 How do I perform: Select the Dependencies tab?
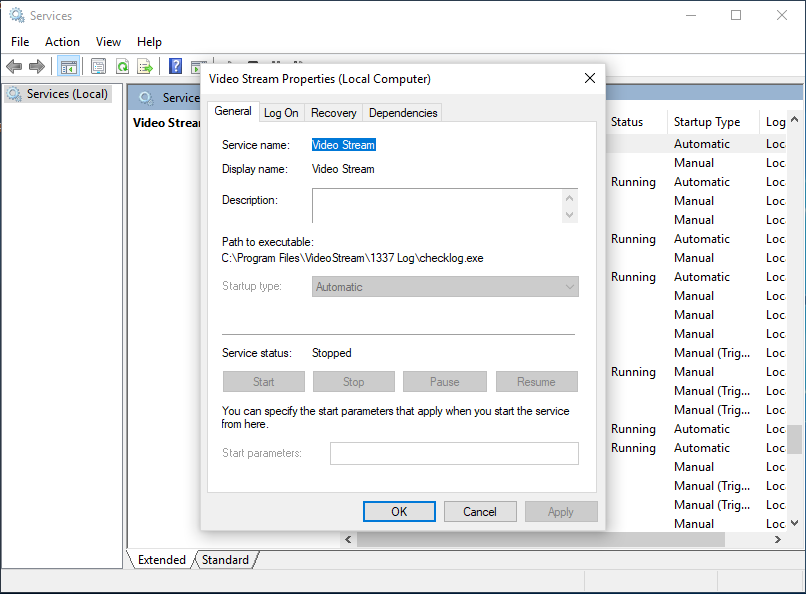tap(402, 112)
